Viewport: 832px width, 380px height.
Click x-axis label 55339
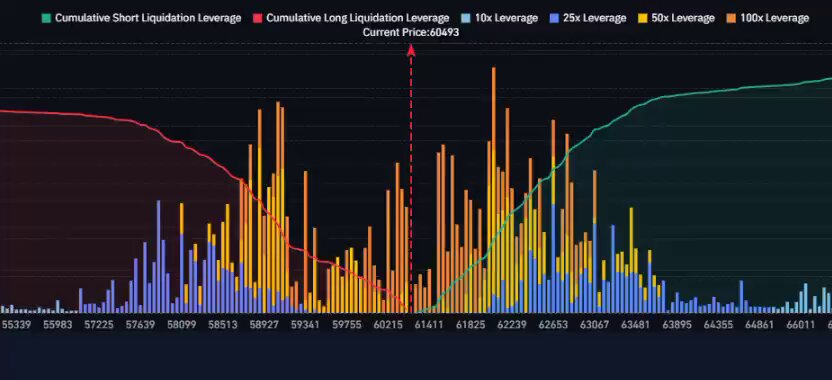15,324
